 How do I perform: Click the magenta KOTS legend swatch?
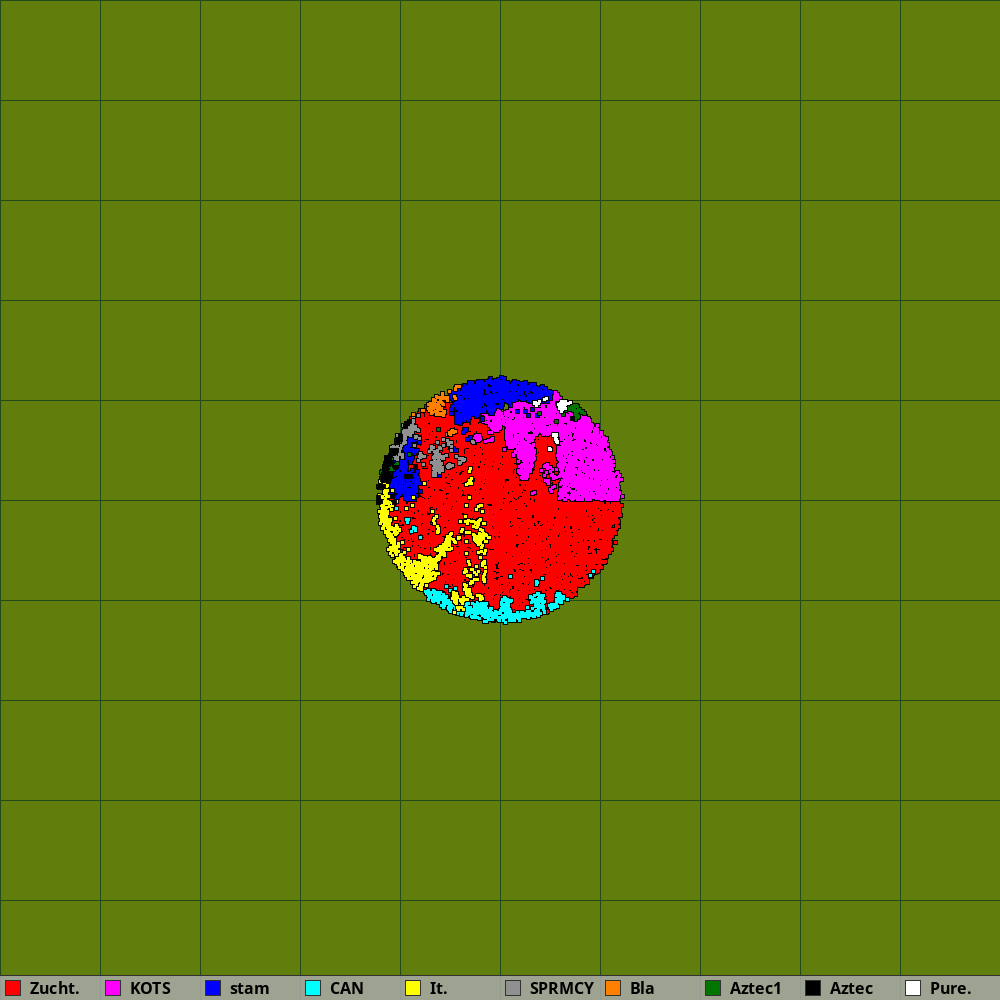pyautogui.click(x=113, y=988)
